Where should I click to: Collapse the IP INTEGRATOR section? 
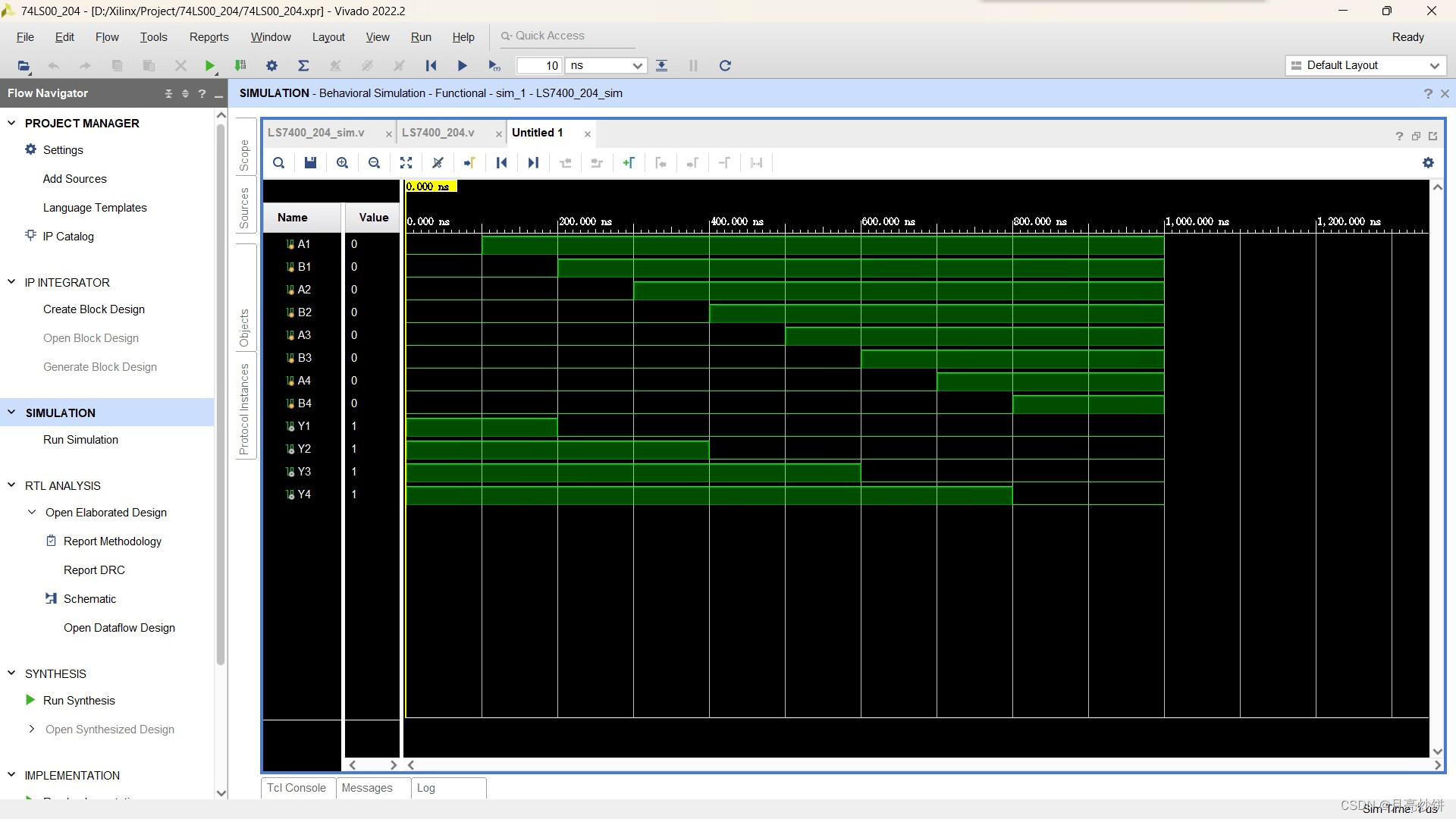[x=11, y=282]
